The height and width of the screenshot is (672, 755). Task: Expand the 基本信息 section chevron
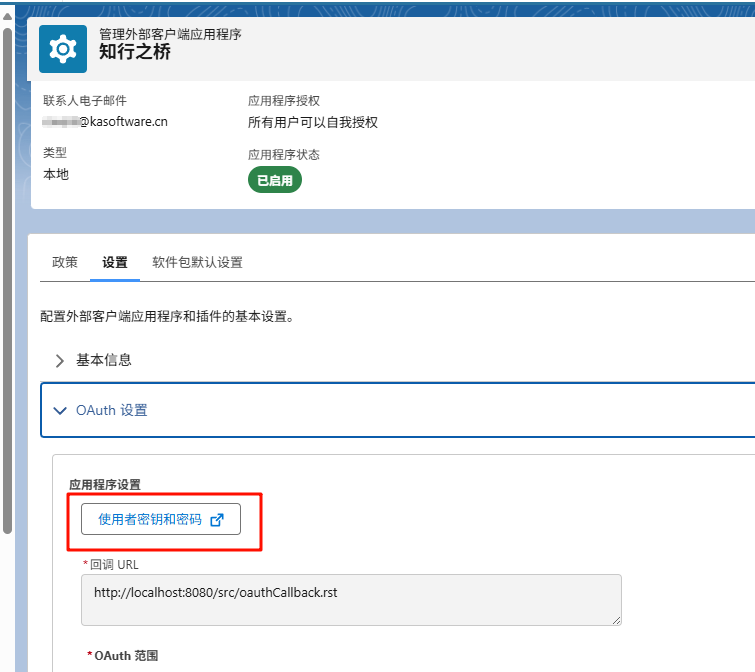coord(60,360)
